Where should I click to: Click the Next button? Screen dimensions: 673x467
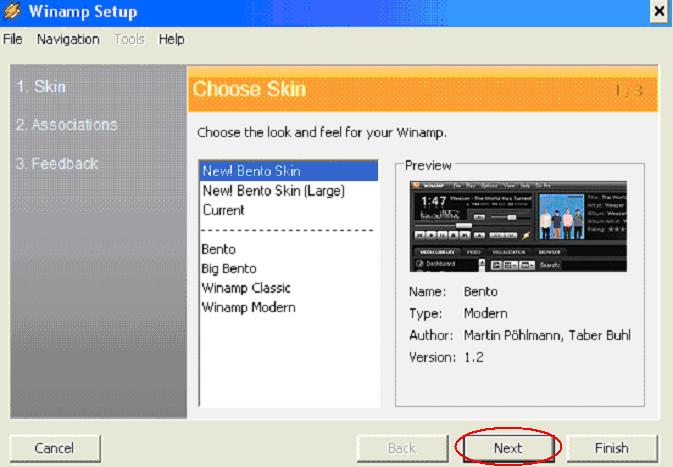click(508, 448)
